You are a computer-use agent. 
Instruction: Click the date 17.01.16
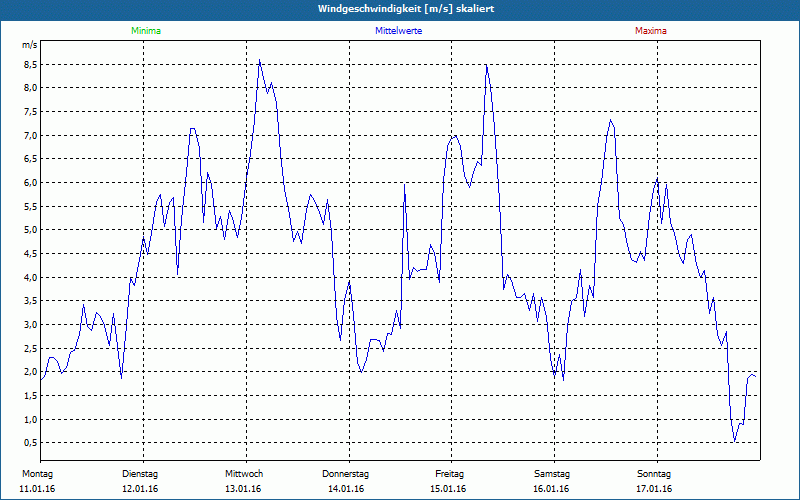[x=654, y=489]
